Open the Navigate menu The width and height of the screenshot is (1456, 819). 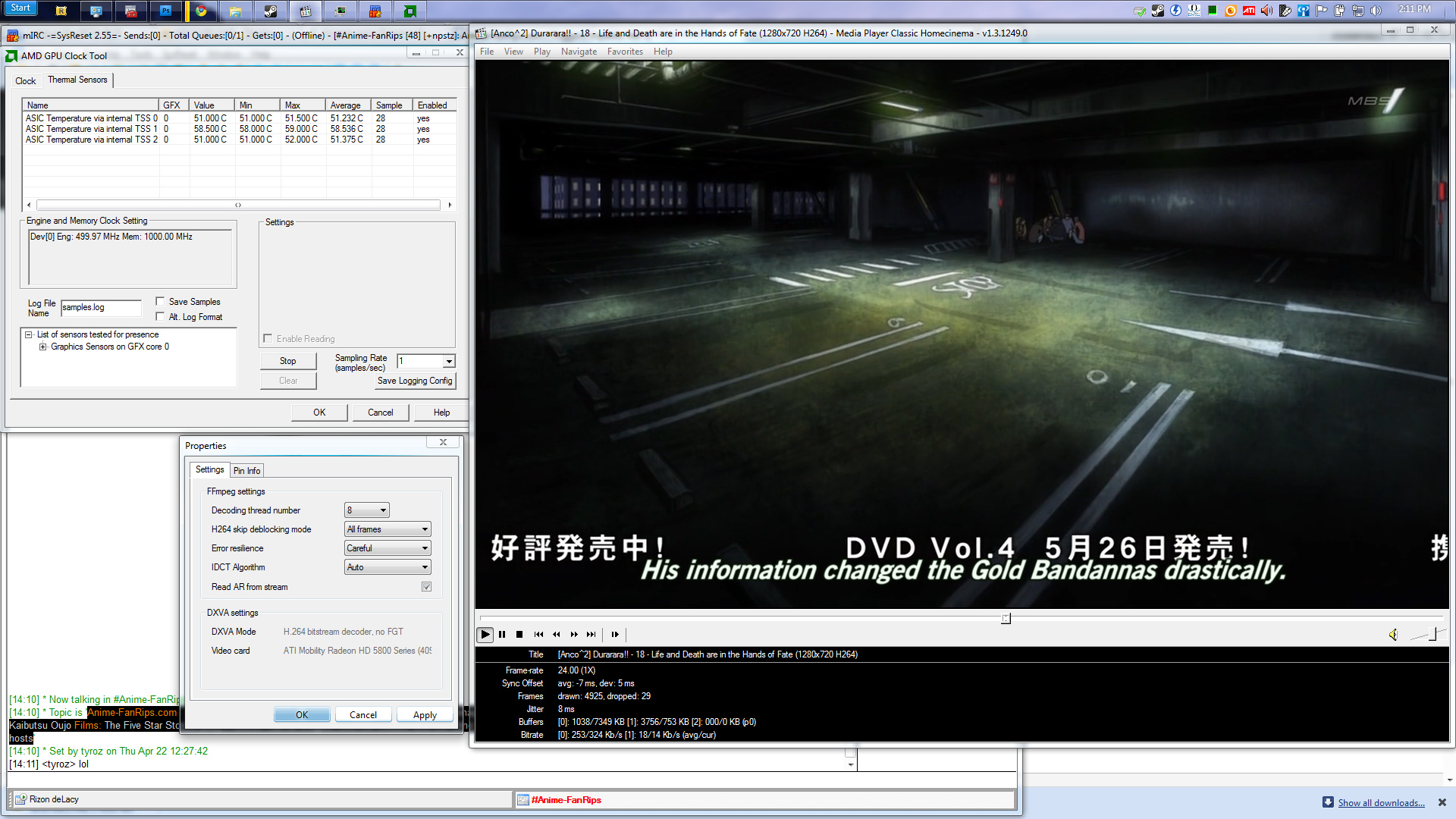coord(579,52)
